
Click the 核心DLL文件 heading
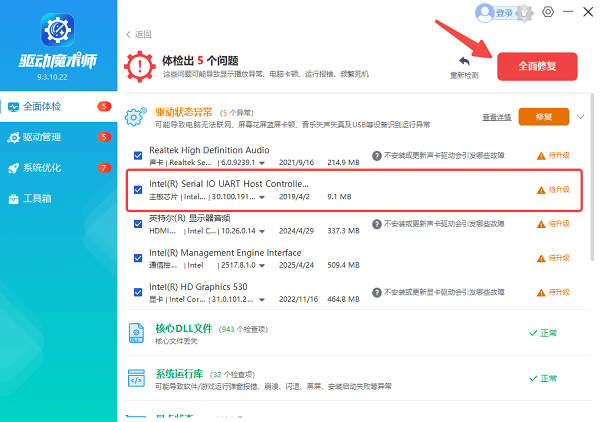[x=184, y=329]
